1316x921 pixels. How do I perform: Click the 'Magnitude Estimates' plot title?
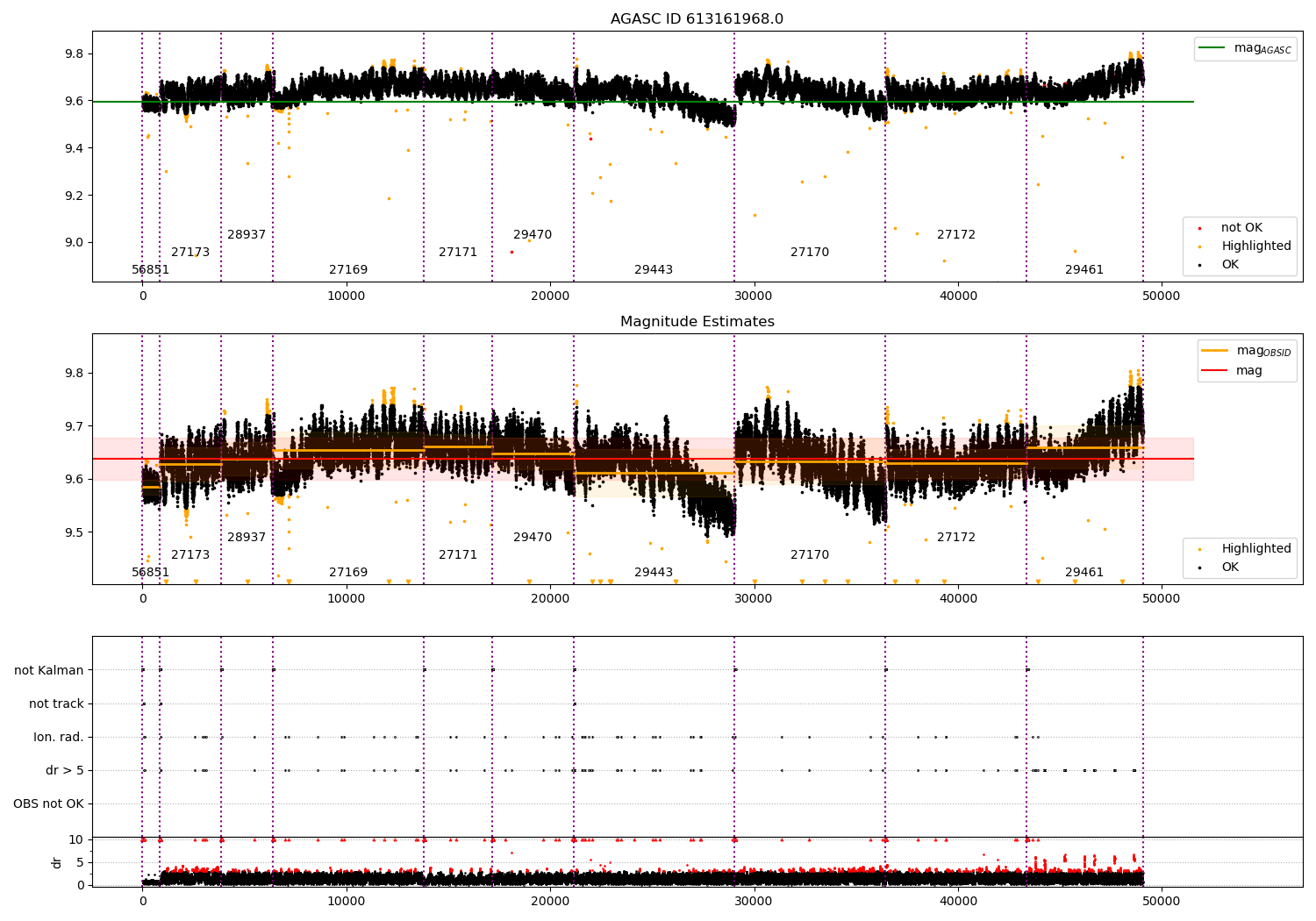tap(697, 322)
